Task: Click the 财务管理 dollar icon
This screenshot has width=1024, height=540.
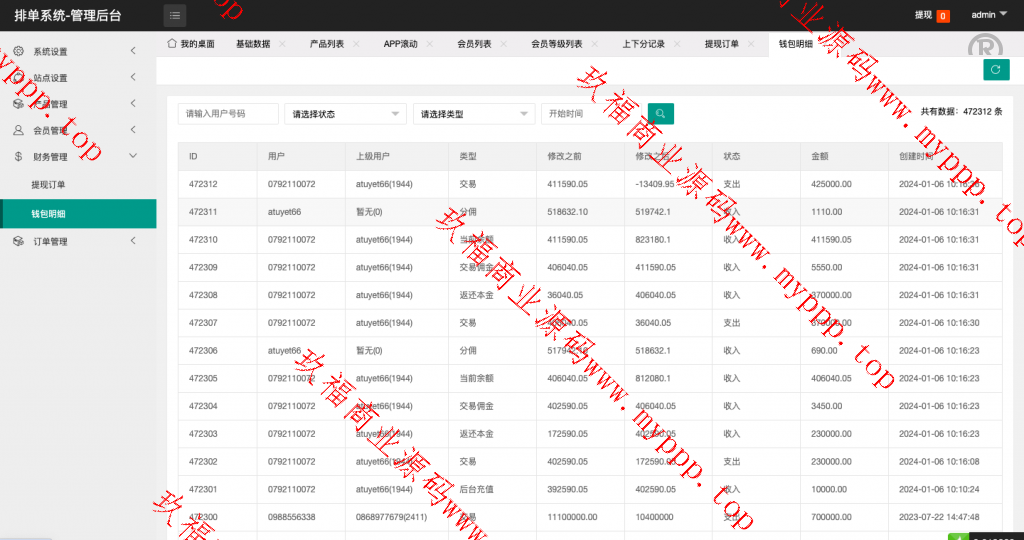Action: [x=18, y=156]
